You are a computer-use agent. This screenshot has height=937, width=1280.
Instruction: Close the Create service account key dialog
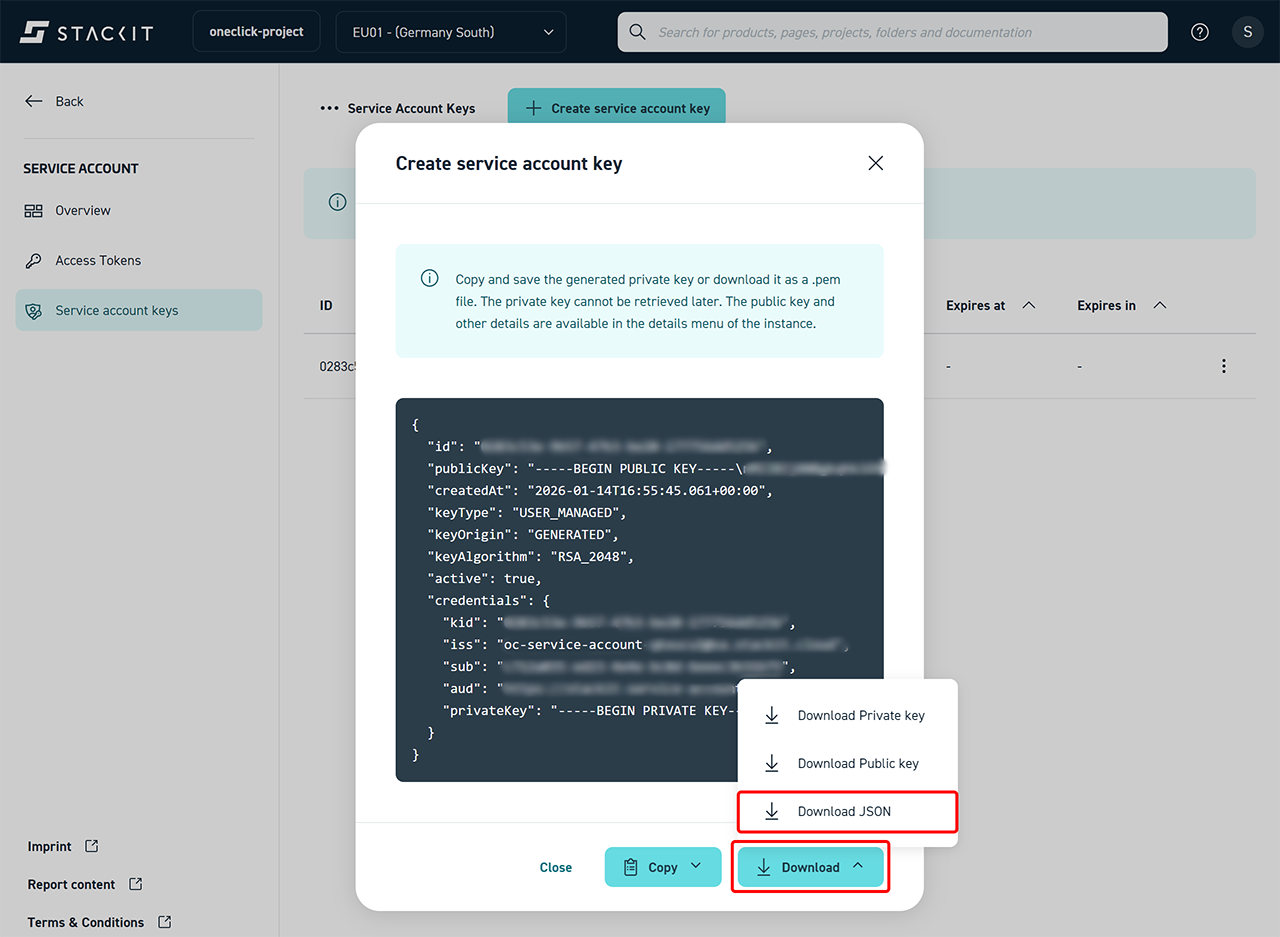point(875,163)
